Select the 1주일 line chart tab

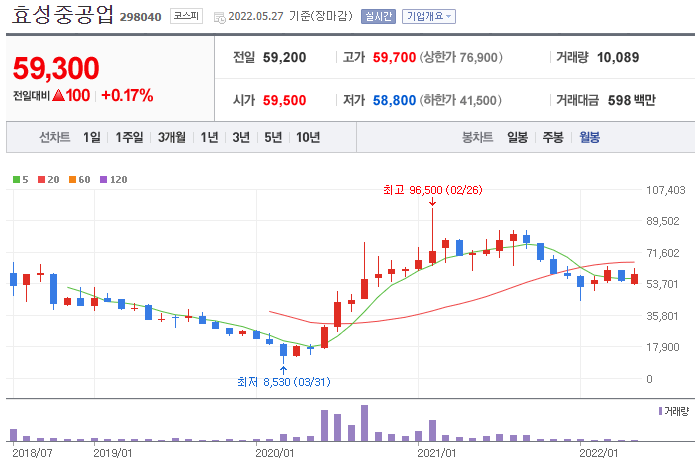click(129, 137)
